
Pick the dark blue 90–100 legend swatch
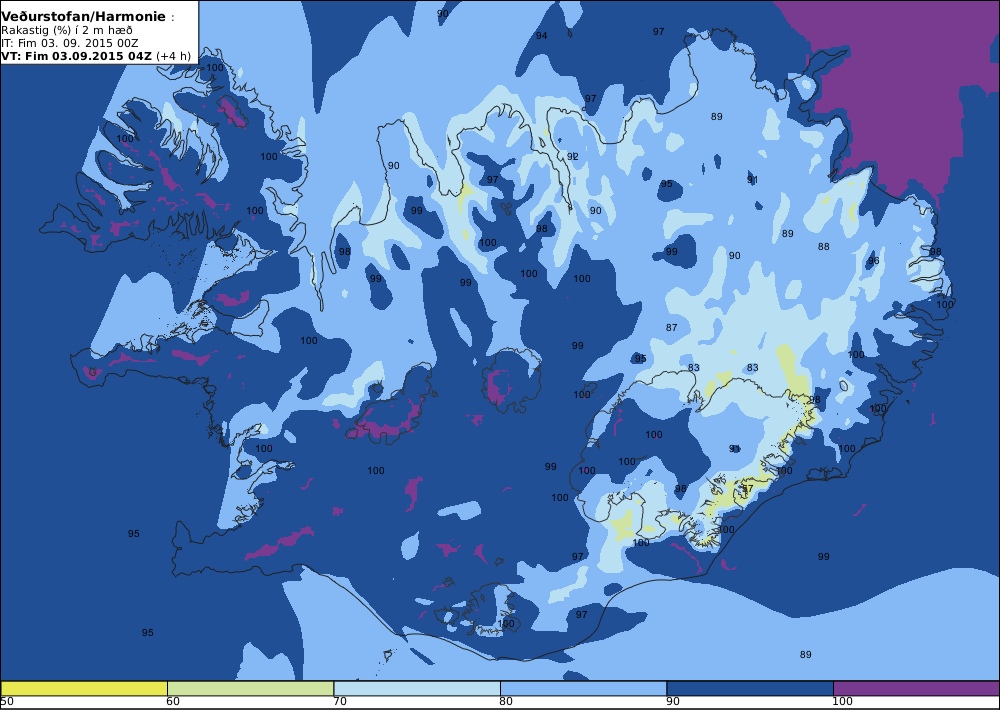(x=750, y=688)
